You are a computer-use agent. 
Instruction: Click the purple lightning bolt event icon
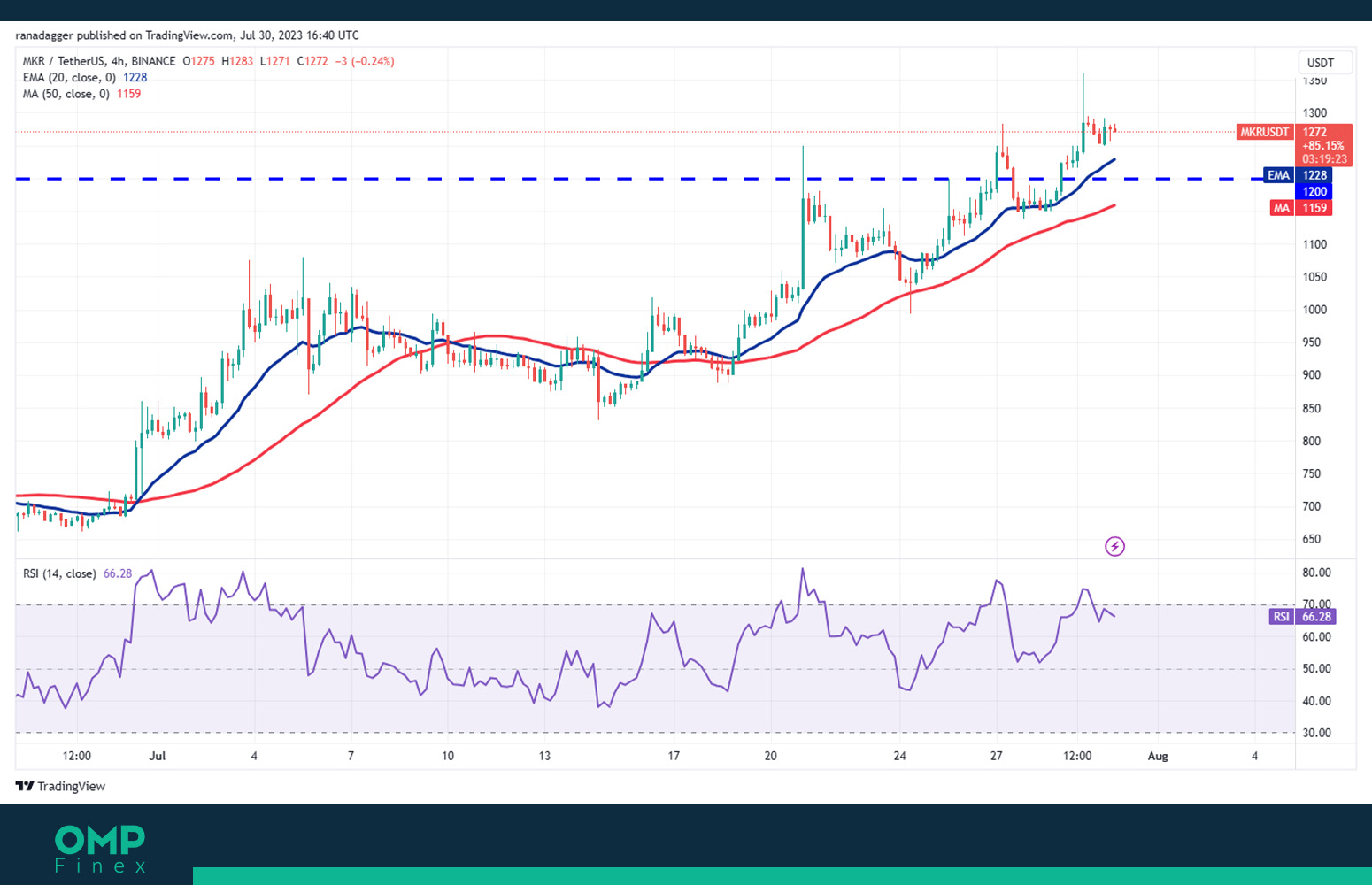pyautogui.click(x=1114, y=547)
